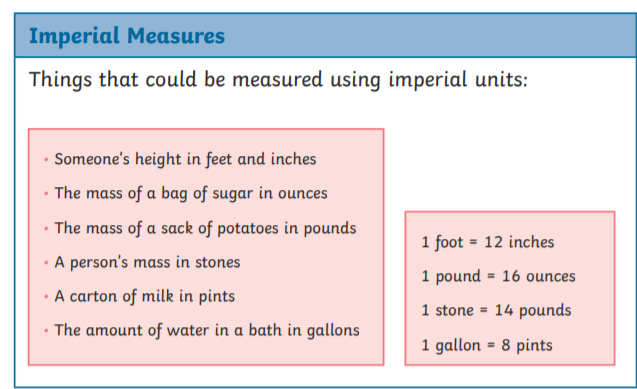Click the bullet before A person's mass
637x389 pixels.
coord(46,263)
